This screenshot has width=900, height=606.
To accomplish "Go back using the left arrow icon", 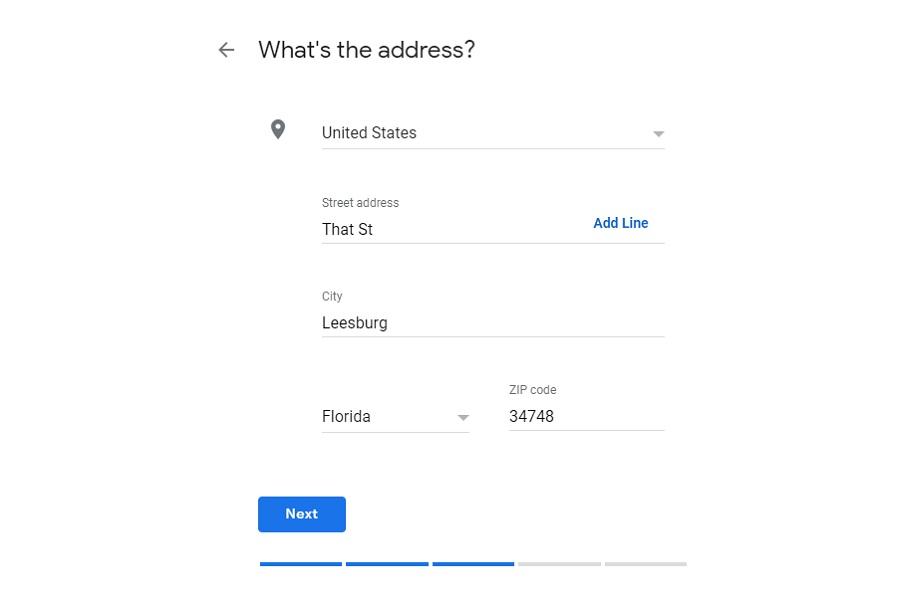I will 227,50.
